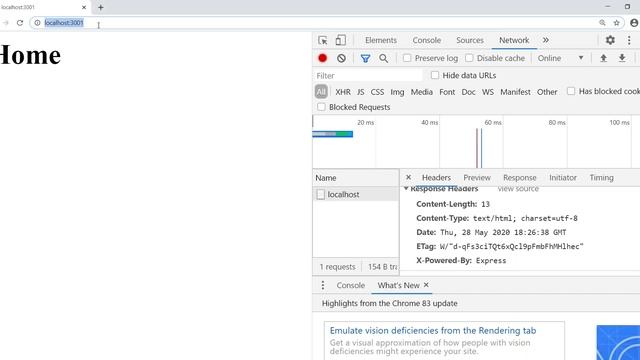The width and height of the screenshot is (640, 360).
Task: Open the Timing tab of request
Action: coord(601,178)
